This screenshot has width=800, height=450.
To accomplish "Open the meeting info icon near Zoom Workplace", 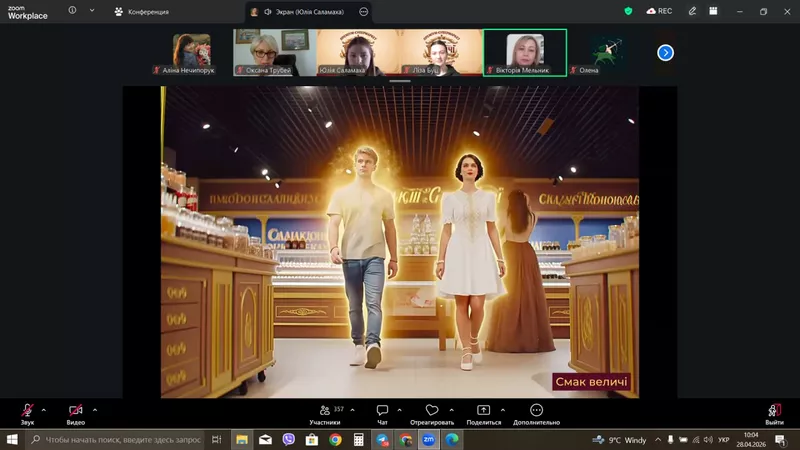I will (72, 10).
